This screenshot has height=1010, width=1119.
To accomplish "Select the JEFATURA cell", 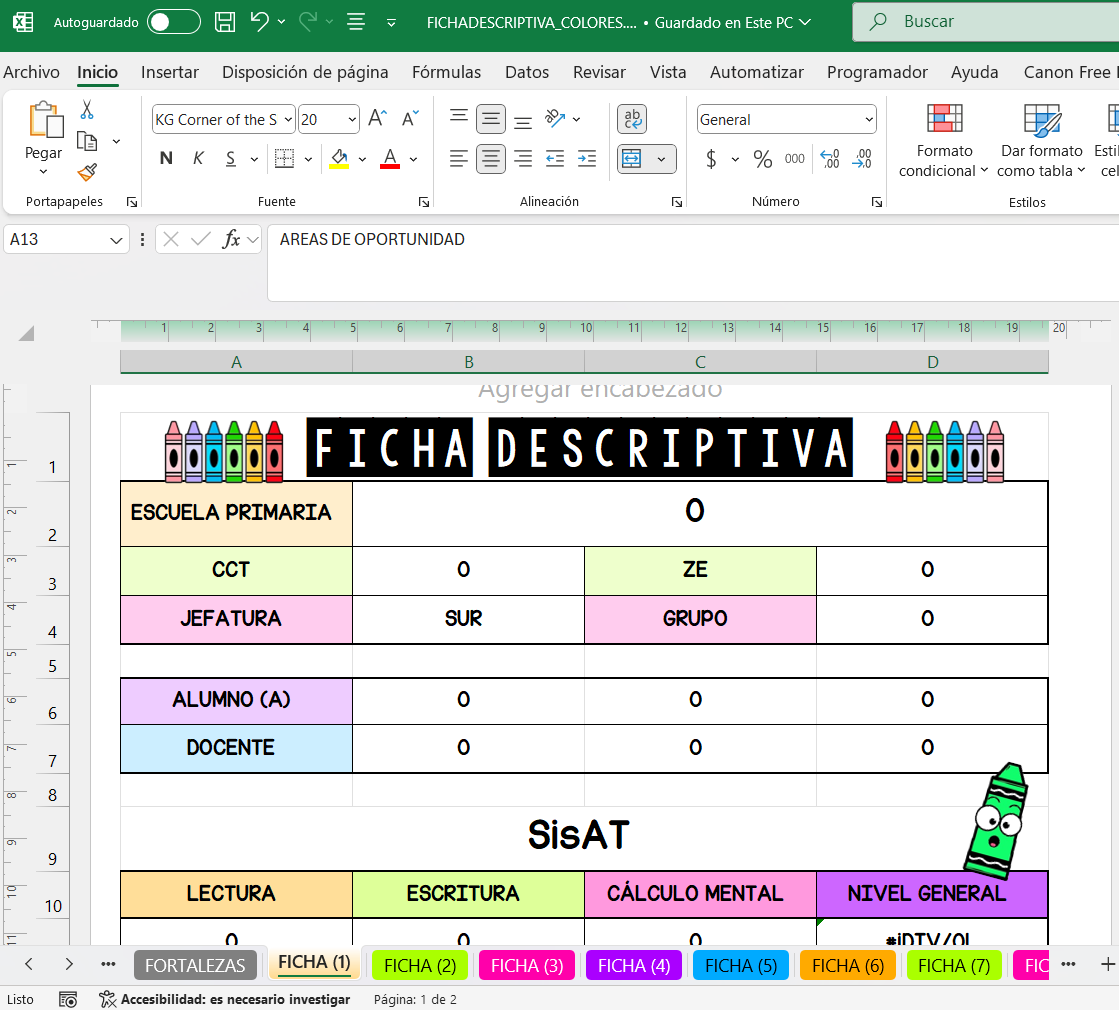I will 236,619.
